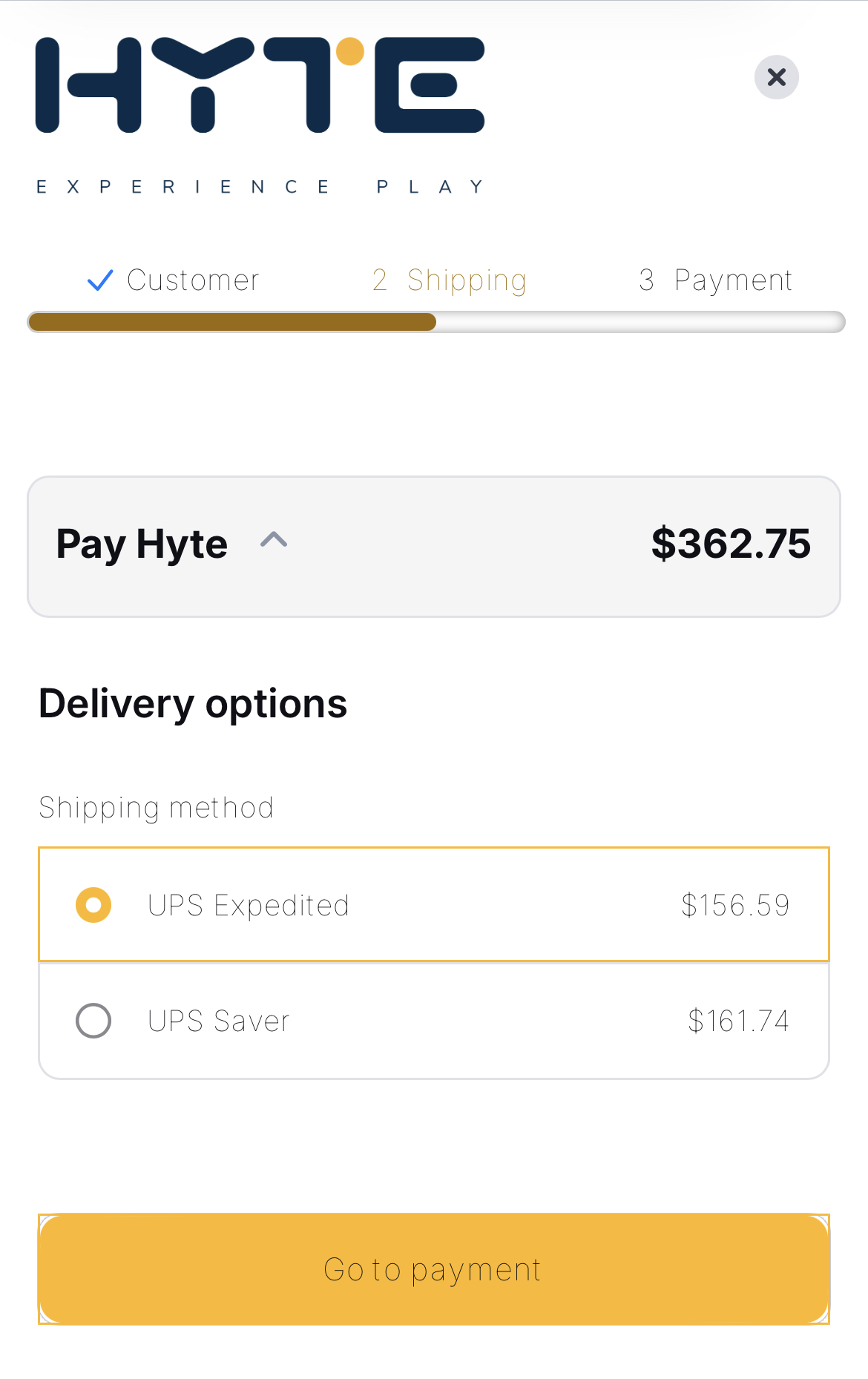
Task: Click the $362.75 total amount
Action: [731, 544]
